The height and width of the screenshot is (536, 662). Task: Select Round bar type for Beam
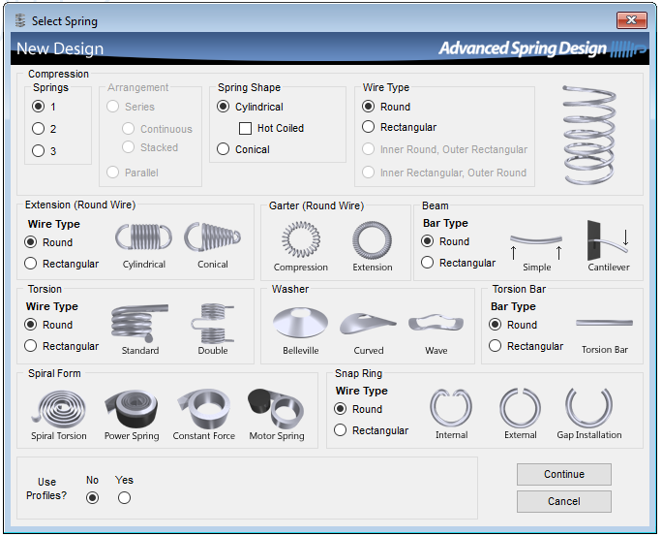pyautogui.click(x=427, y=241)
